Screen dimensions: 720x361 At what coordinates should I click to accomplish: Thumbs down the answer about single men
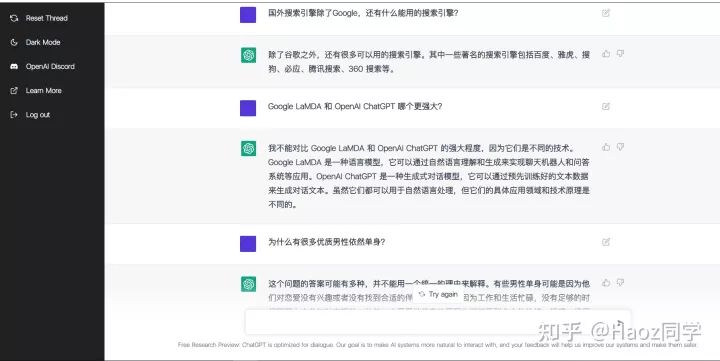tap(620, 282)
